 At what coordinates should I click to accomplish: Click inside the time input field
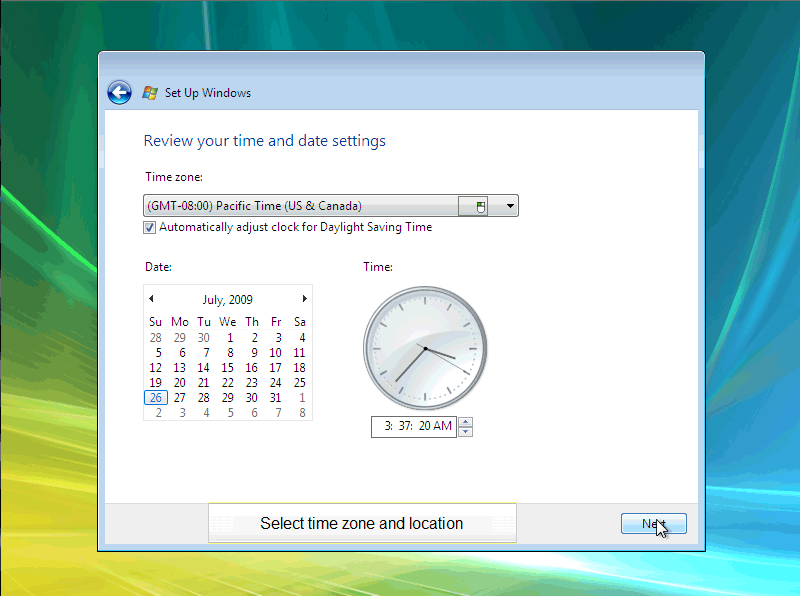415,426
